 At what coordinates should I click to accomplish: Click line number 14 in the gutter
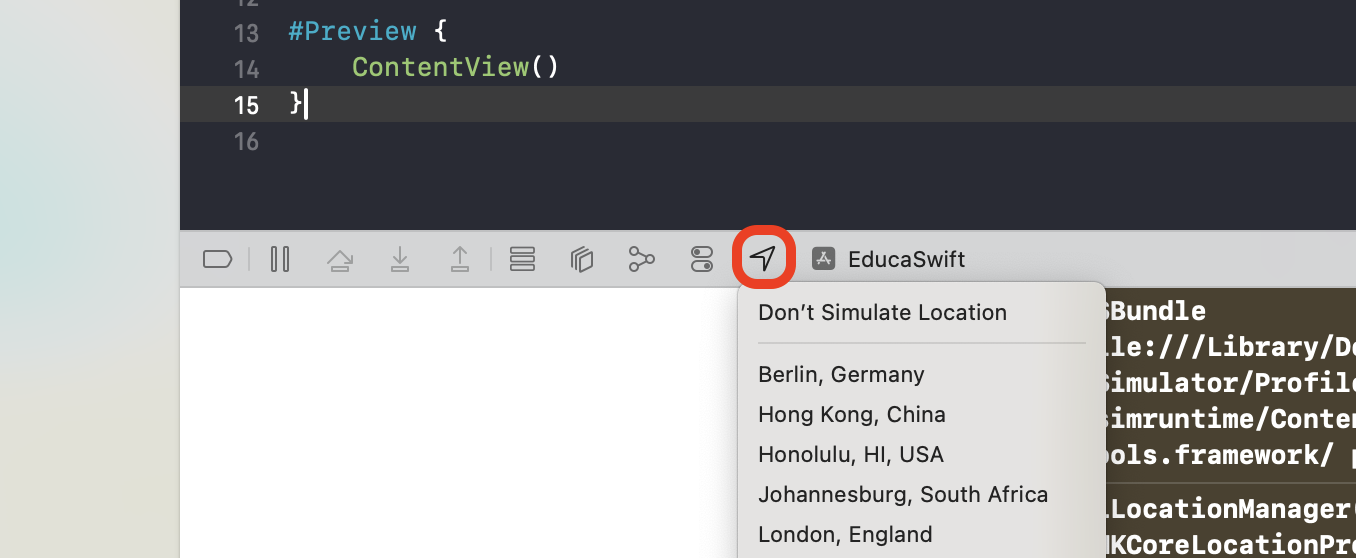tap(246, 69)
